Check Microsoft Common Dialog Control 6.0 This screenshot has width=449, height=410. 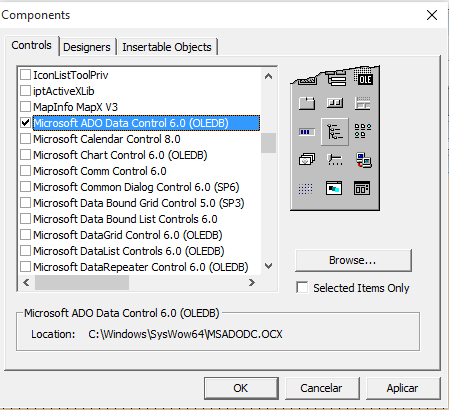coord(26,187)
